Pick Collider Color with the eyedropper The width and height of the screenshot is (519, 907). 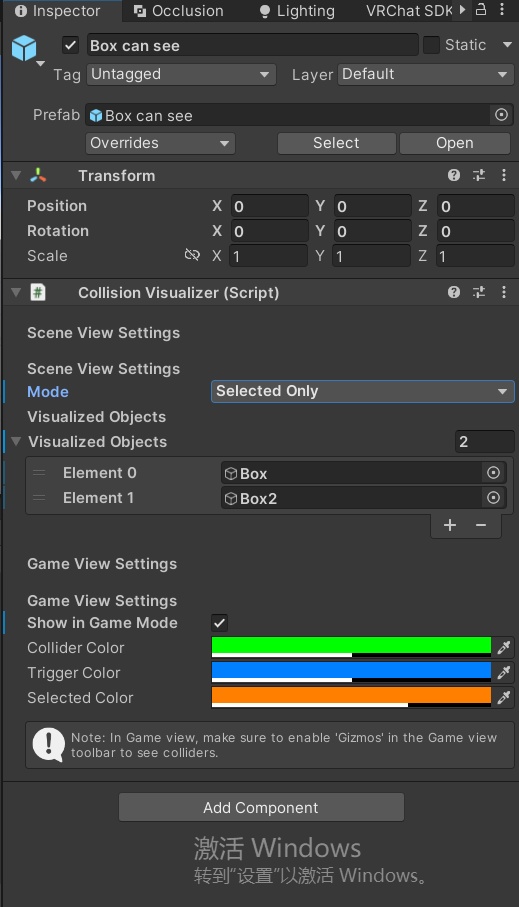[x=503, y=647]
